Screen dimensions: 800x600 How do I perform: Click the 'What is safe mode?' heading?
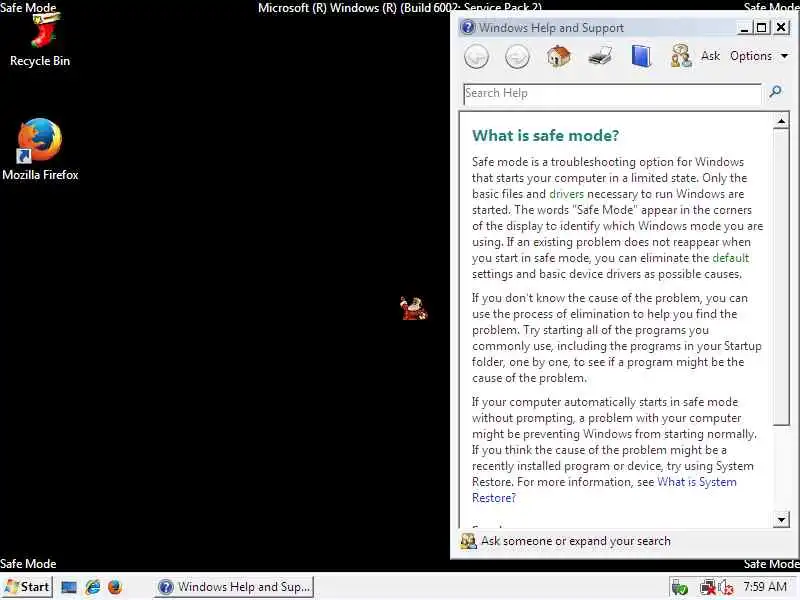coord(545,136)
